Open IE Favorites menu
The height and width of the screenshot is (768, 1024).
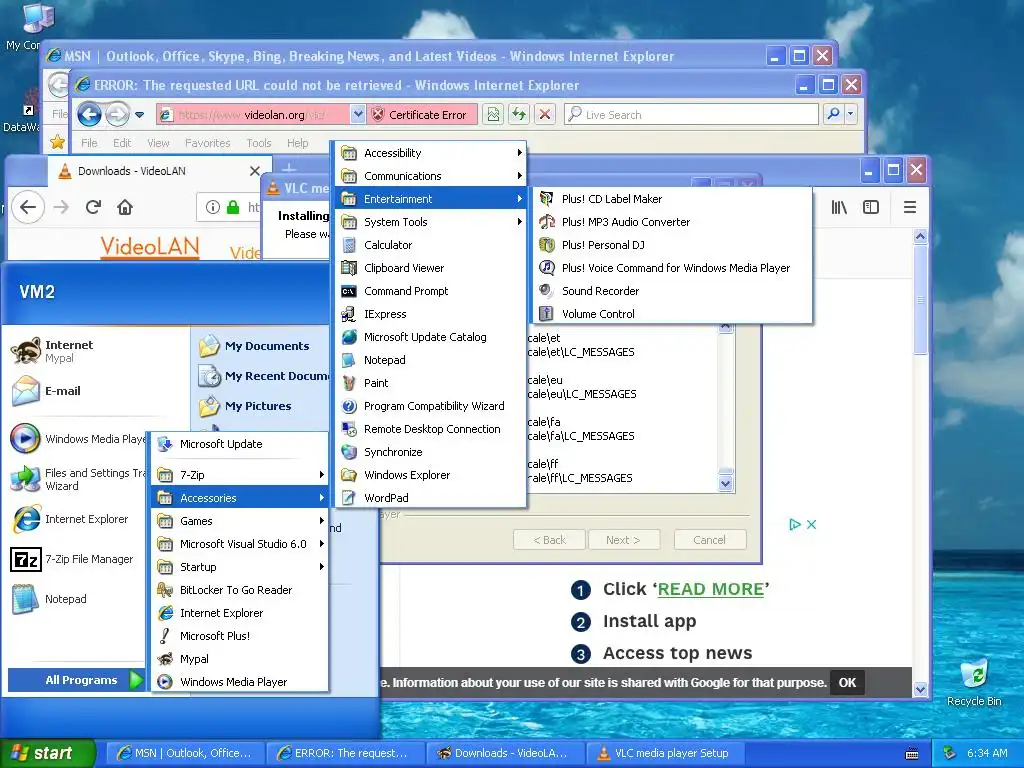pos(207,143)
